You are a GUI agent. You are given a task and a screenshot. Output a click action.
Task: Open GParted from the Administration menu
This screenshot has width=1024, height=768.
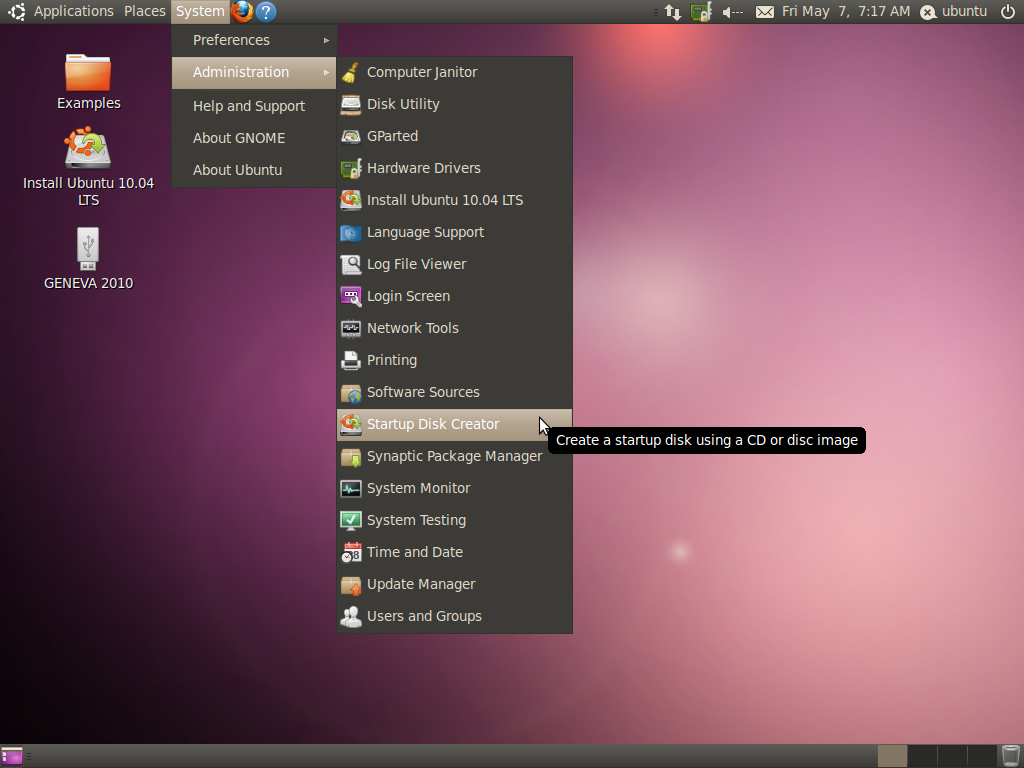[x=393, y=136]
